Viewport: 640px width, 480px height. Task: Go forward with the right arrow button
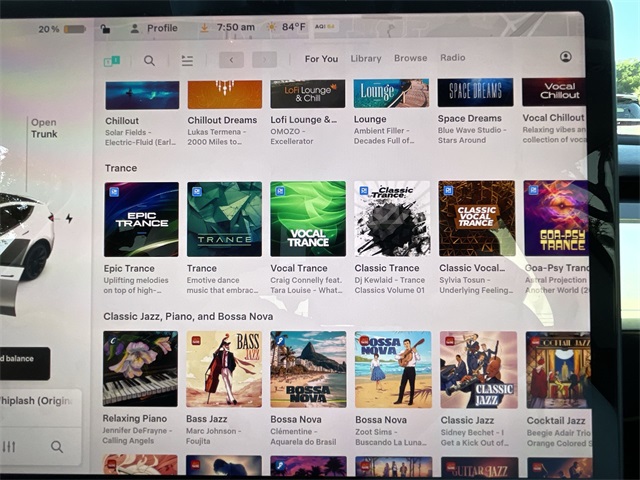(x=264, y=60)
